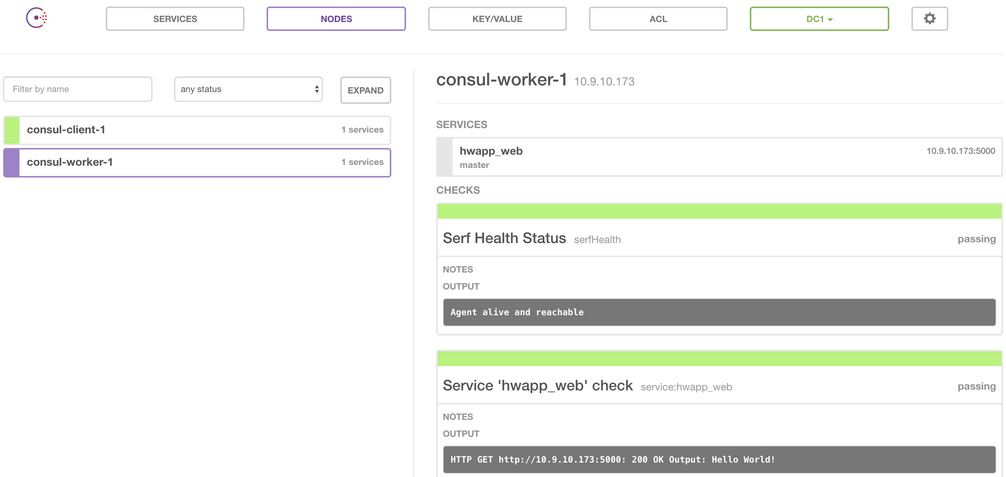This screenshot has height=477, width=1006.
Task: Open the Services tab
Action: pos(175,19)
